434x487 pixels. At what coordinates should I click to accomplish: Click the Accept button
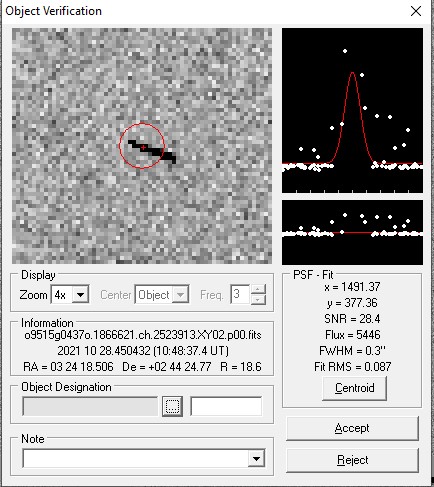coord(352,428)
